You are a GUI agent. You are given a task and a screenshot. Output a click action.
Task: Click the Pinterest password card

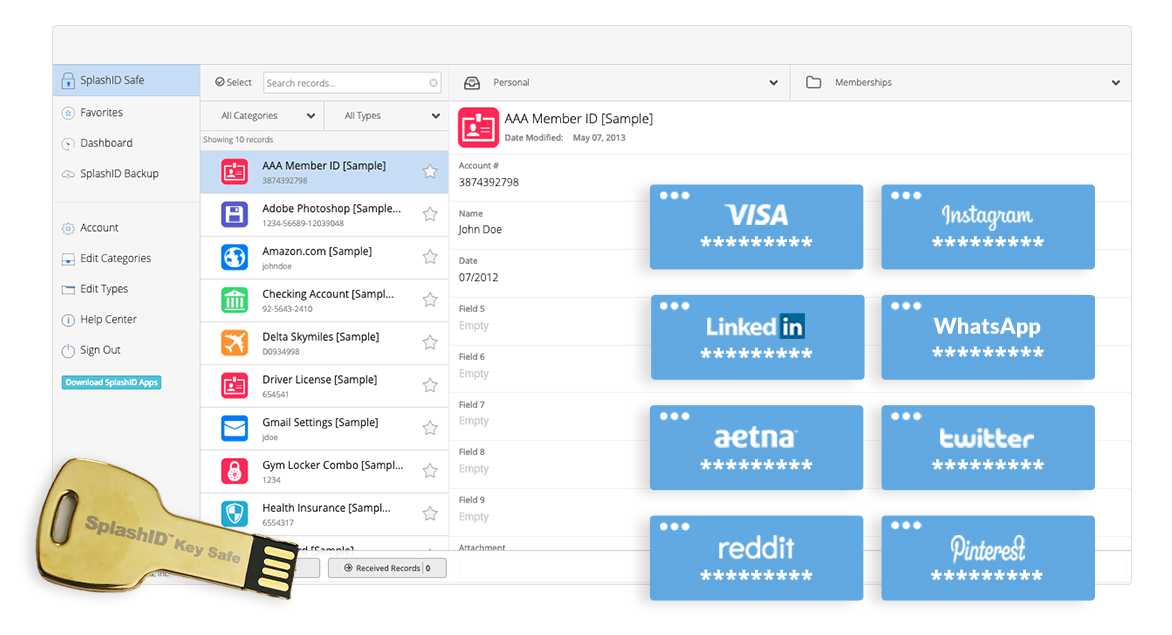coord(988,558)
